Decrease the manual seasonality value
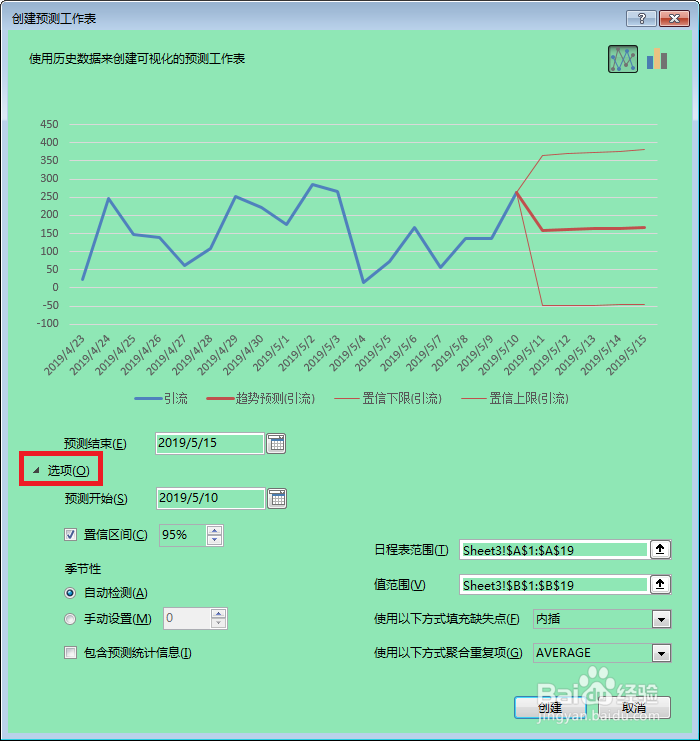Image resolution: width=700 pixels, height=741 pixels. tap(218, 623)
